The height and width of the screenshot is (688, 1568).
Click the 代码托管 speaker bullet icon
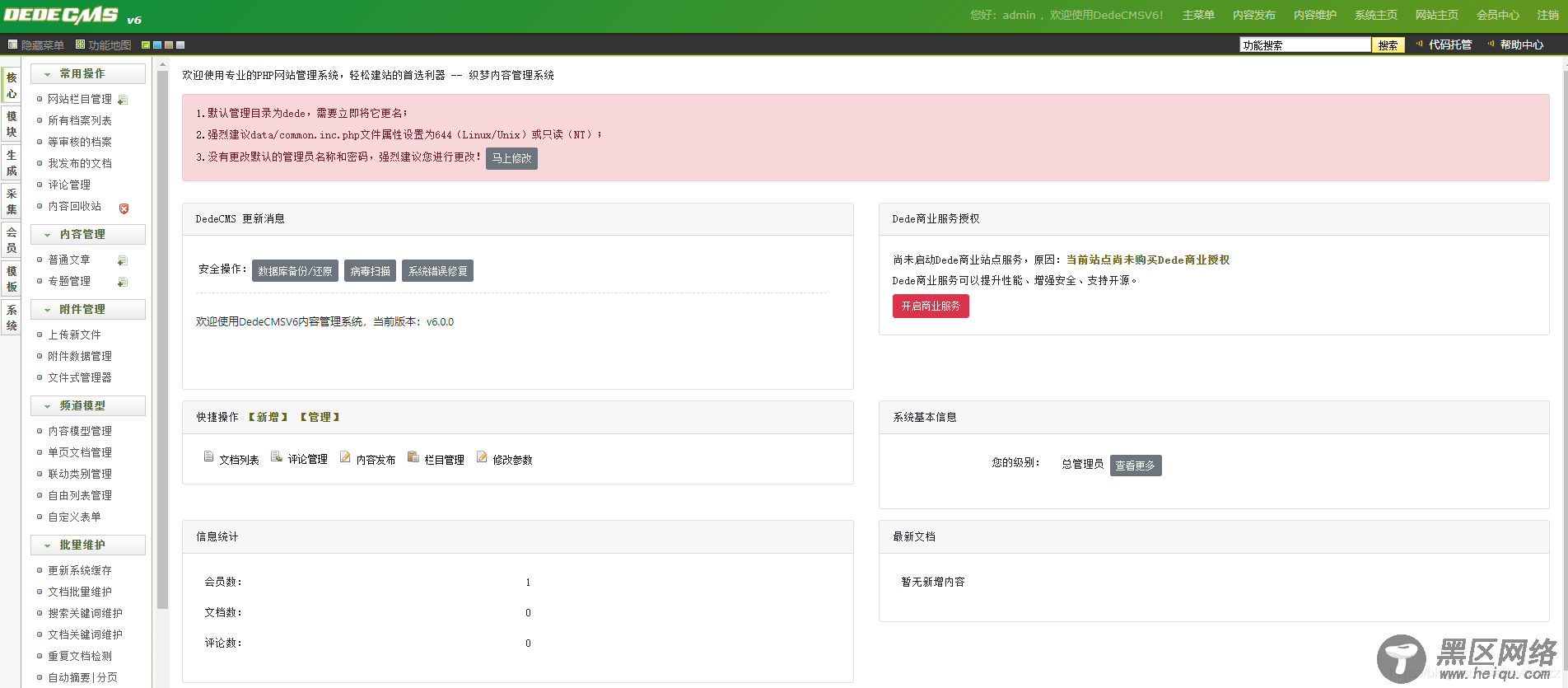click(x=1420, y=44)
